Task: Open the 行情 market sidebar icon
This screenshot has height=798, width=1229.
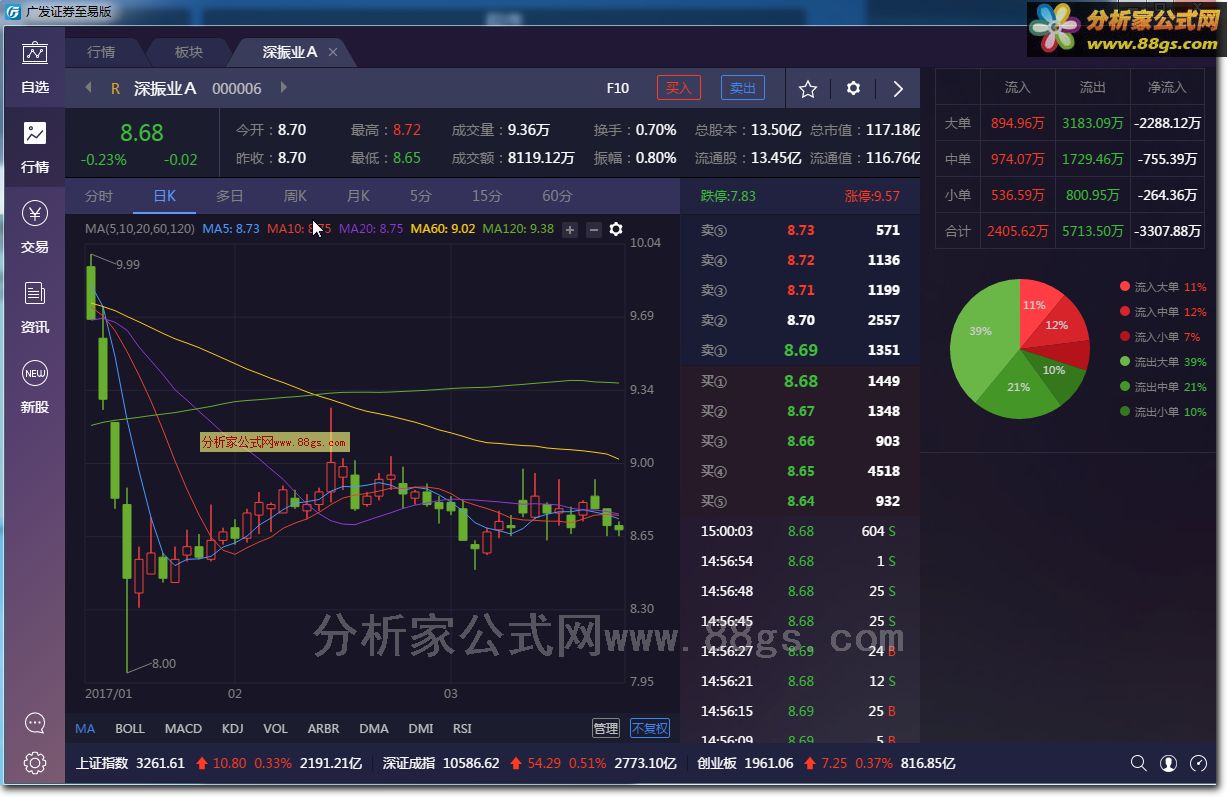Action: (35, 147)
